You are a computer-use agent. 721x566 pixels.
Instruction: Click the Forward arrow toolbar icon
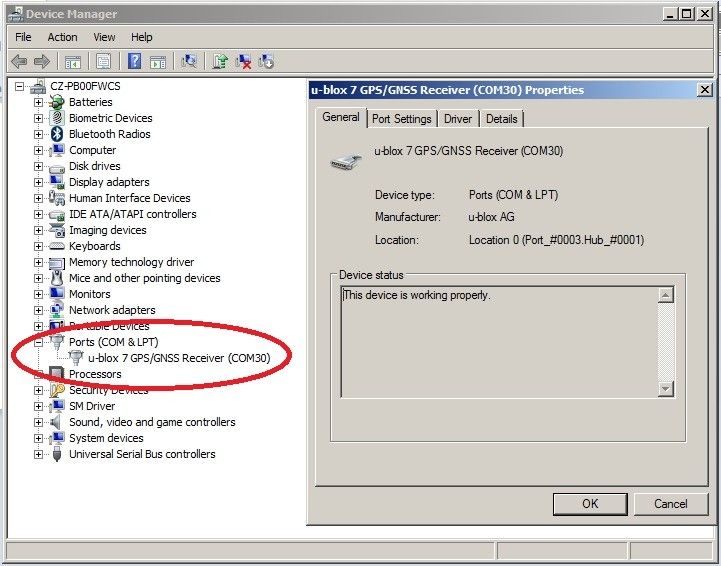pos(42,61)
